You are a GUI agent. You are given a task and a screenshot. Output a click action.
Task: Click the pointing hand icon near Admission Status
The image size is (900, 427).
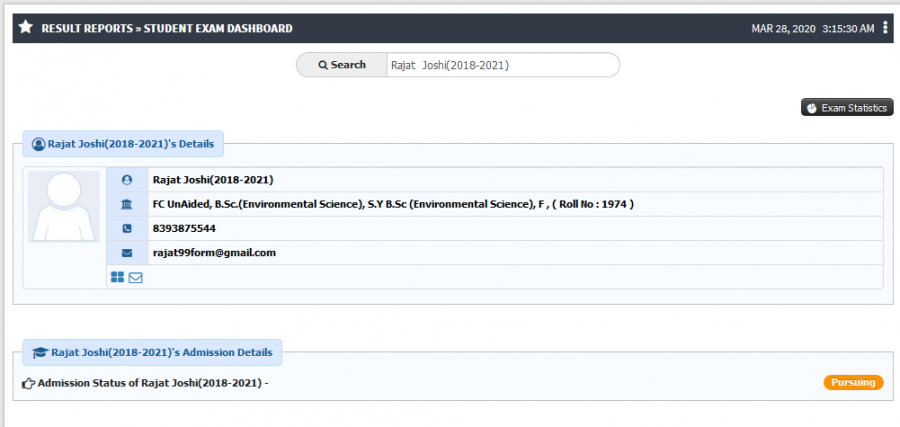tap(29, 383)
